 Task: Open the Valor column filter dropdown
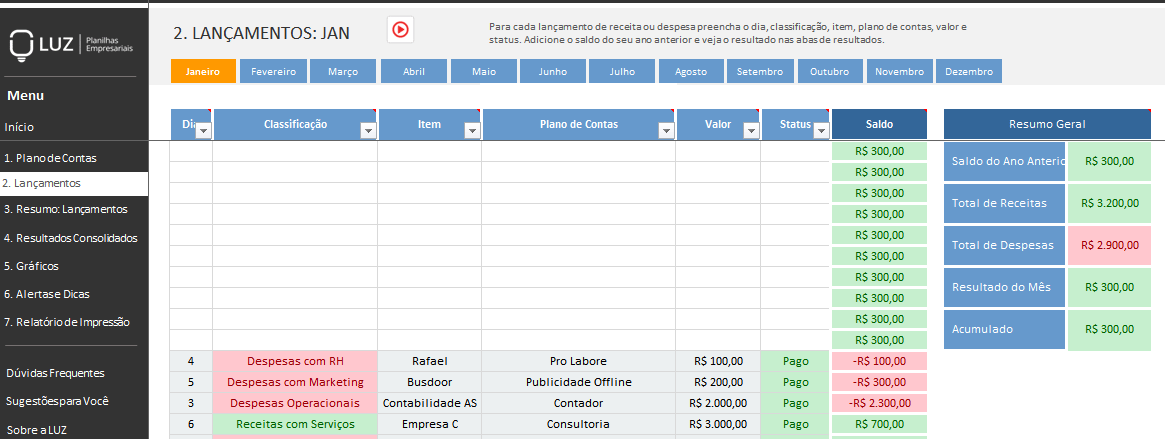pos(750,130)
